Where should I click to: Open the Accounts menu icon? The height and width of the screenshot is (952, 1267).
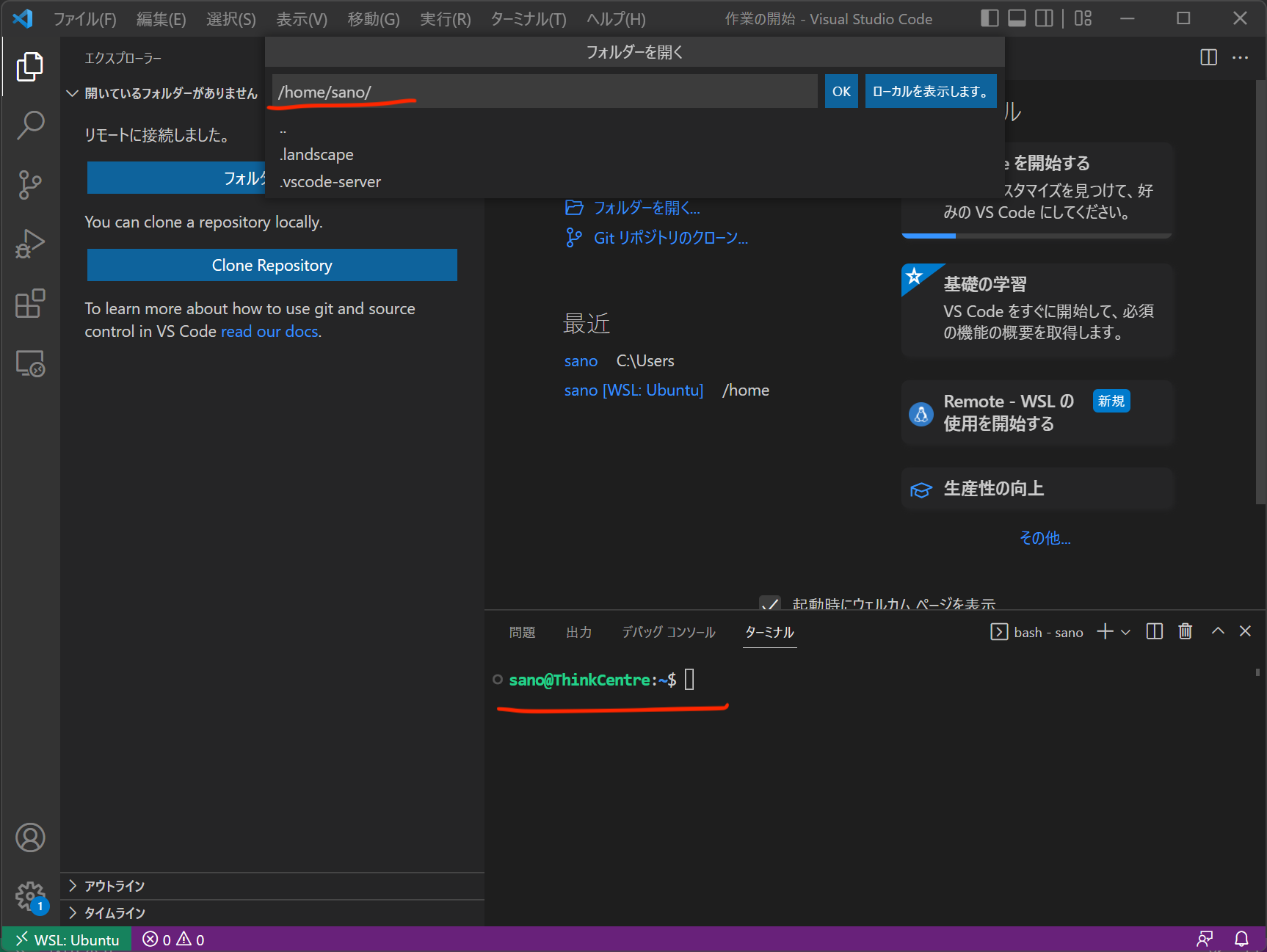[30, 837]
